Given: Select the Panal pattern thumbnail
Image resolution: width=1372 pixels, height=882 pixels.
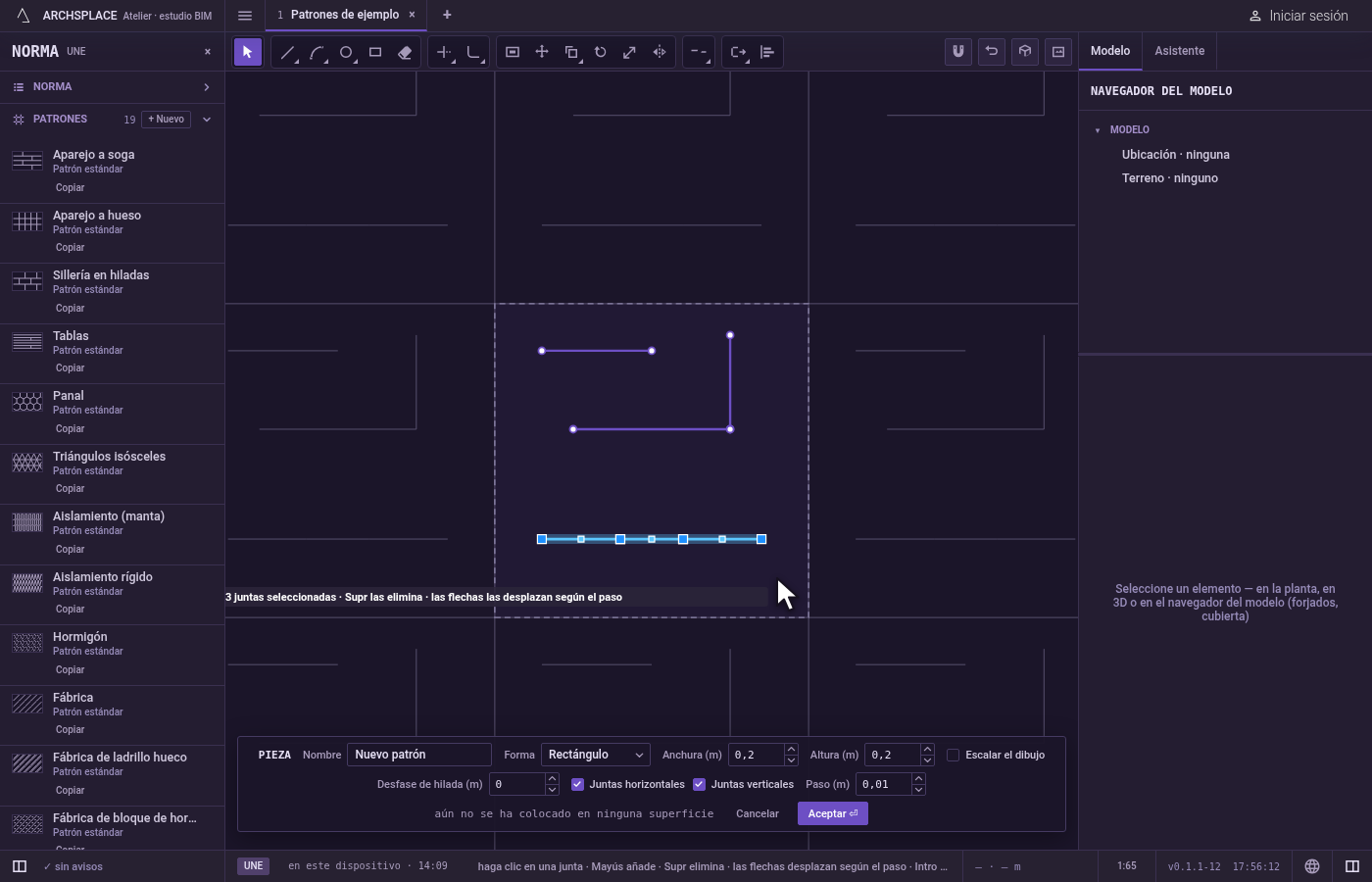Looking at the screenshot, I should pos(27,402).
